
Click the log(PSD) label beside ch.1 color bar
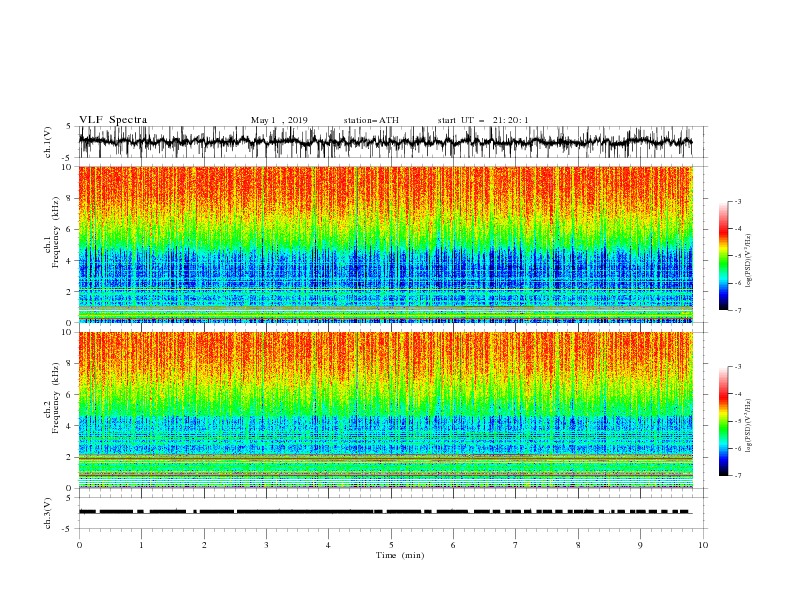[748, 261]
